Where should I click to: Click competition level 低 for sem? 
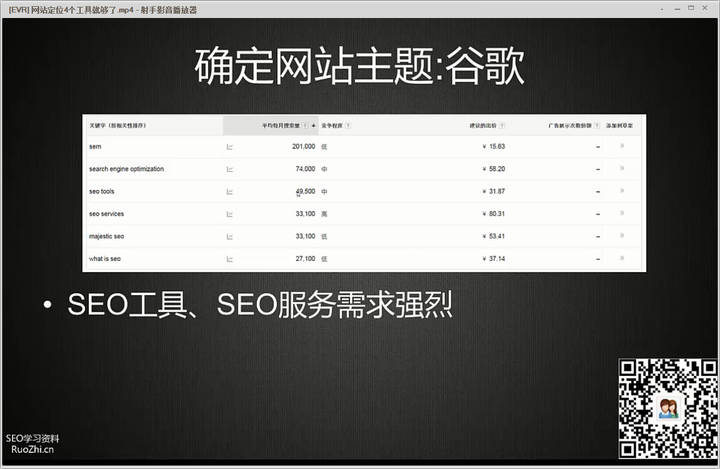coord(324,147)
